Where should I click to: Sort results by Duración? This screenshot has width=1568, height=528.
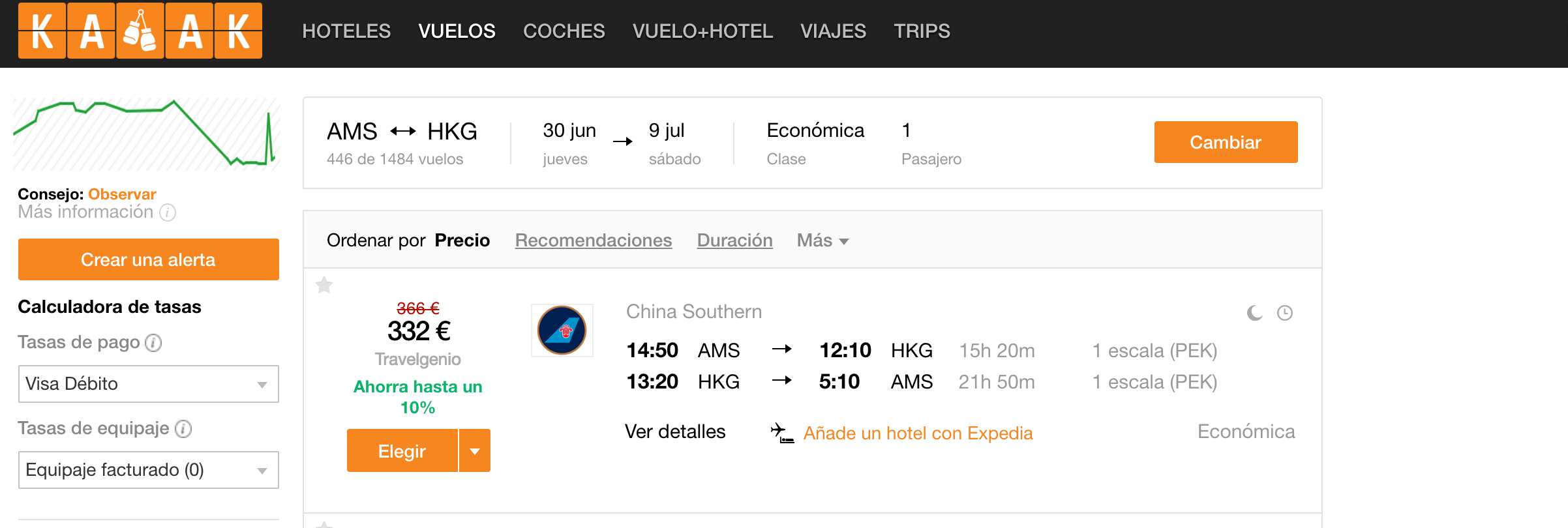tap(734, 241)
